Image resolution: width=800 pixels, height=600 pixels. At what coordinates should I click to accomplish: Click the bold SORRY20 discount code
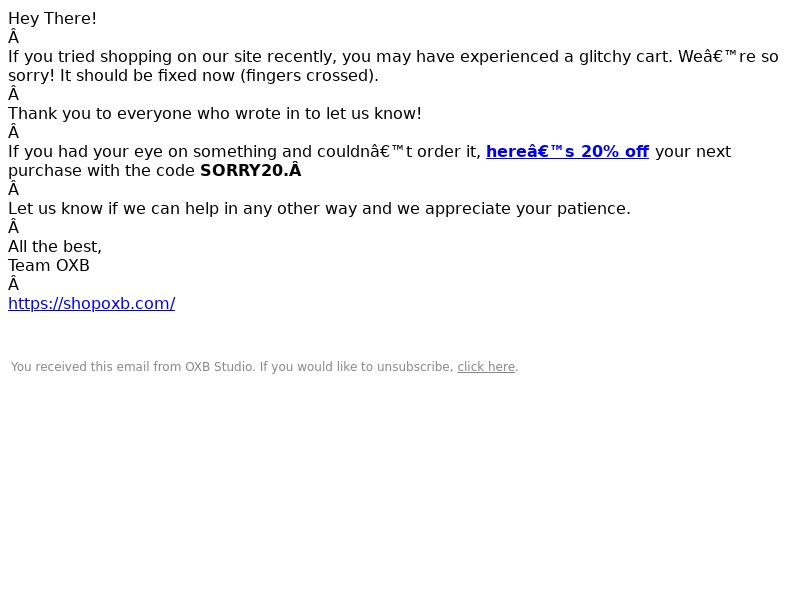click(244, 170)
